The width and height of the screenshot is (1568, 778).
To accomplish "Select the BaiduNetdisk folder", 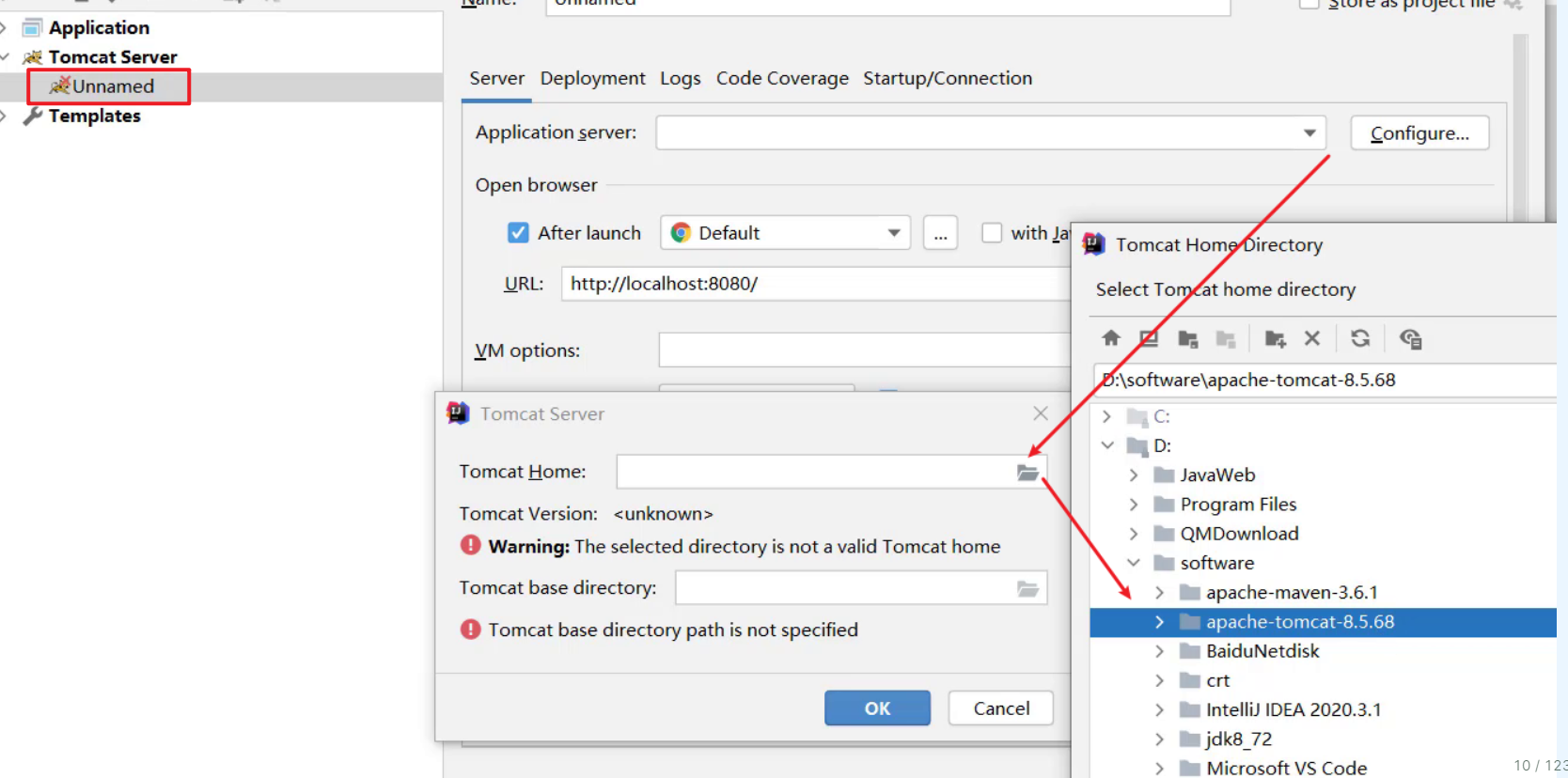I will tap(1262, 651).
